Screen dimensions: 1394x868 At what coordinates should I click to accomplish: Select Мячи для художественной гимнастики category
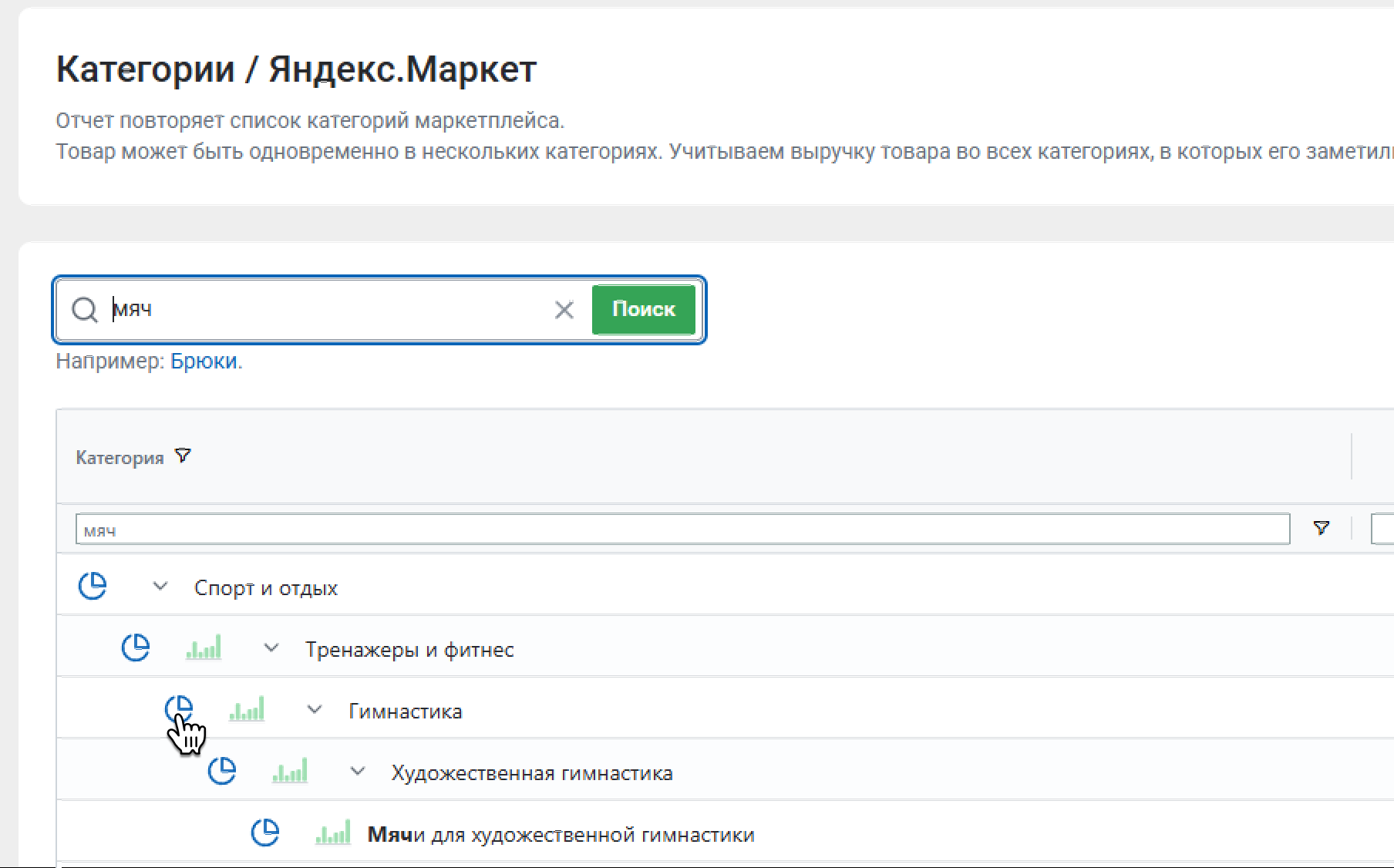[561, 835]
